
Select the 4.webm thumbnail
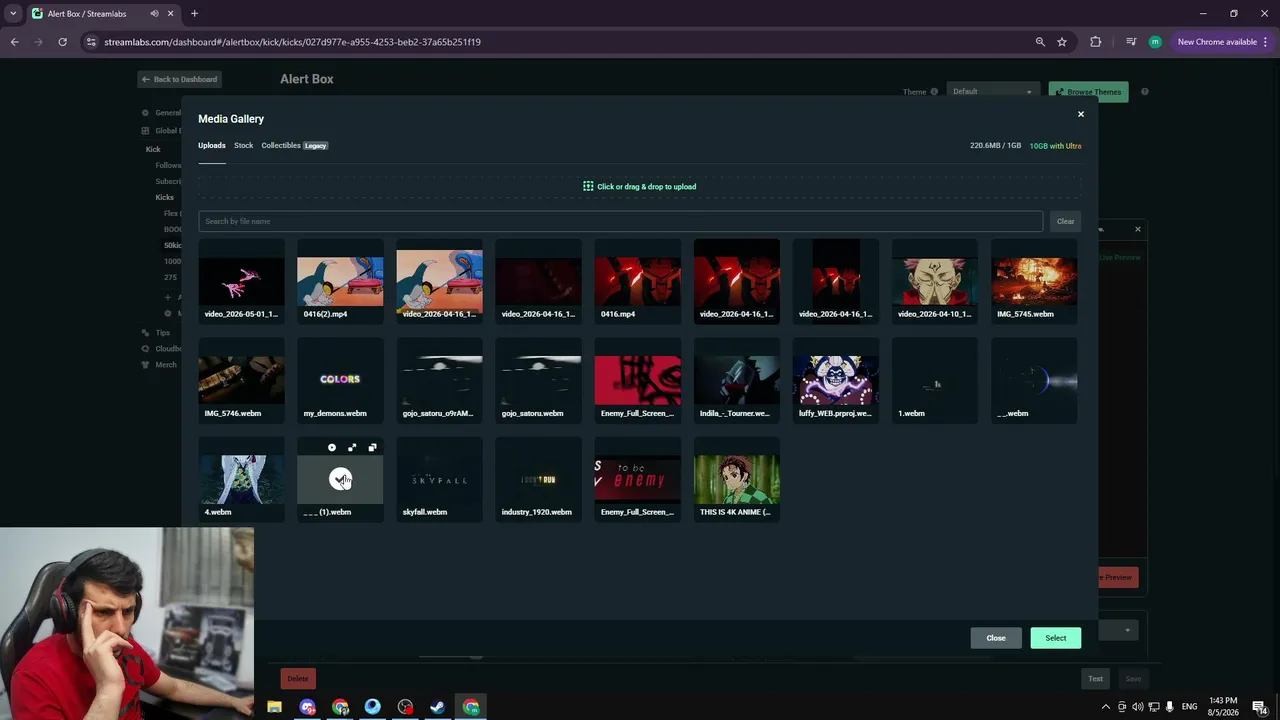(241, 479)
